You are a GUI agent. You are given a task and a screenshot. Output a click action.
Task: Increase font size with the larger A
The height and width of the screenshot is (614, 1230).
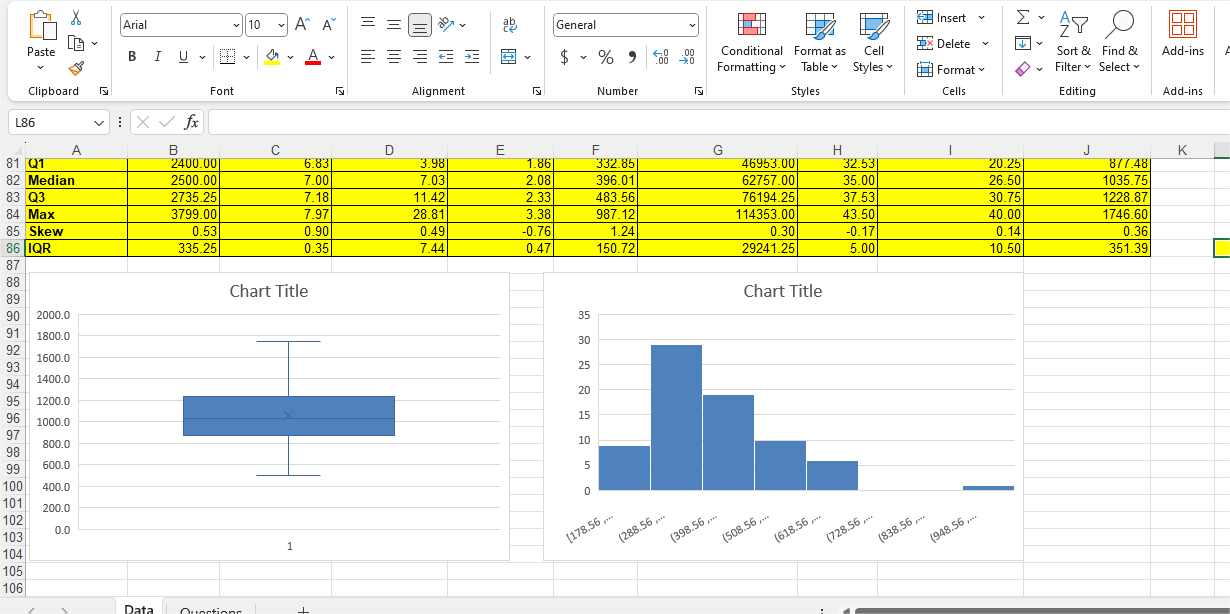(304, 24)
